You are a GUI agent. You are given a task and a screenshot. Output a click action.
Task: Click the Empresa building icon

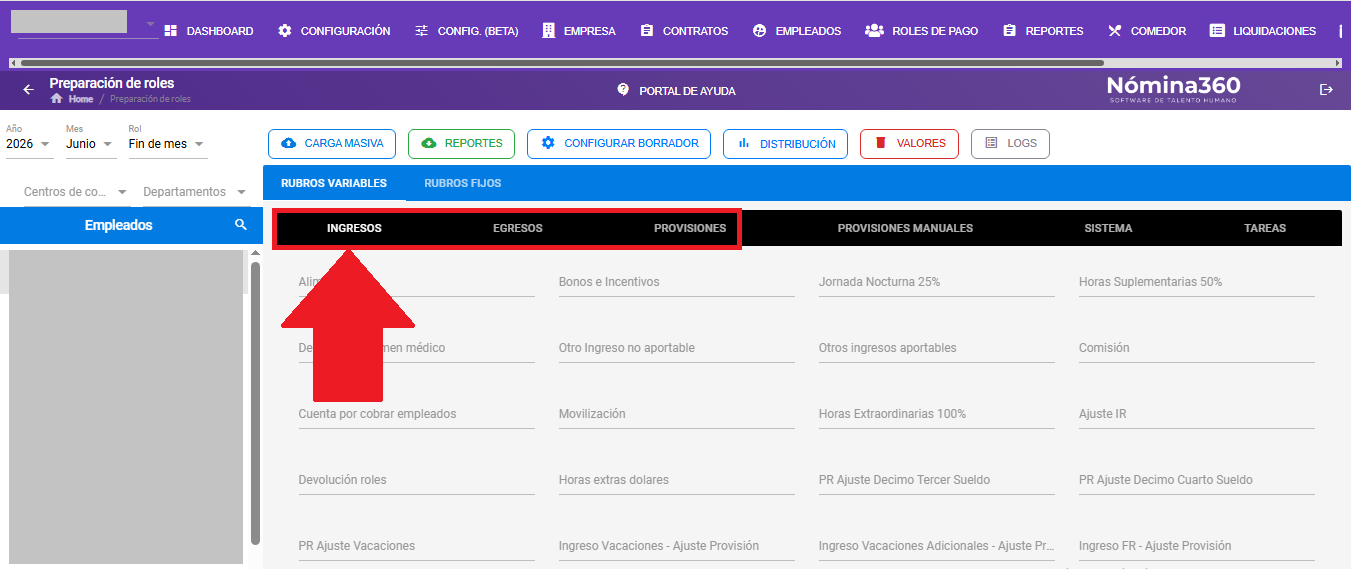tap(548, 31)
